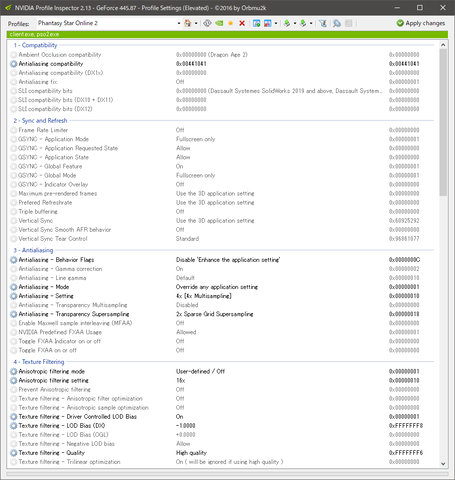The height and width of the screenshot is (480, 455).
Task: Click the 4 - Texture Filtering section header
Action: point(39,362)
